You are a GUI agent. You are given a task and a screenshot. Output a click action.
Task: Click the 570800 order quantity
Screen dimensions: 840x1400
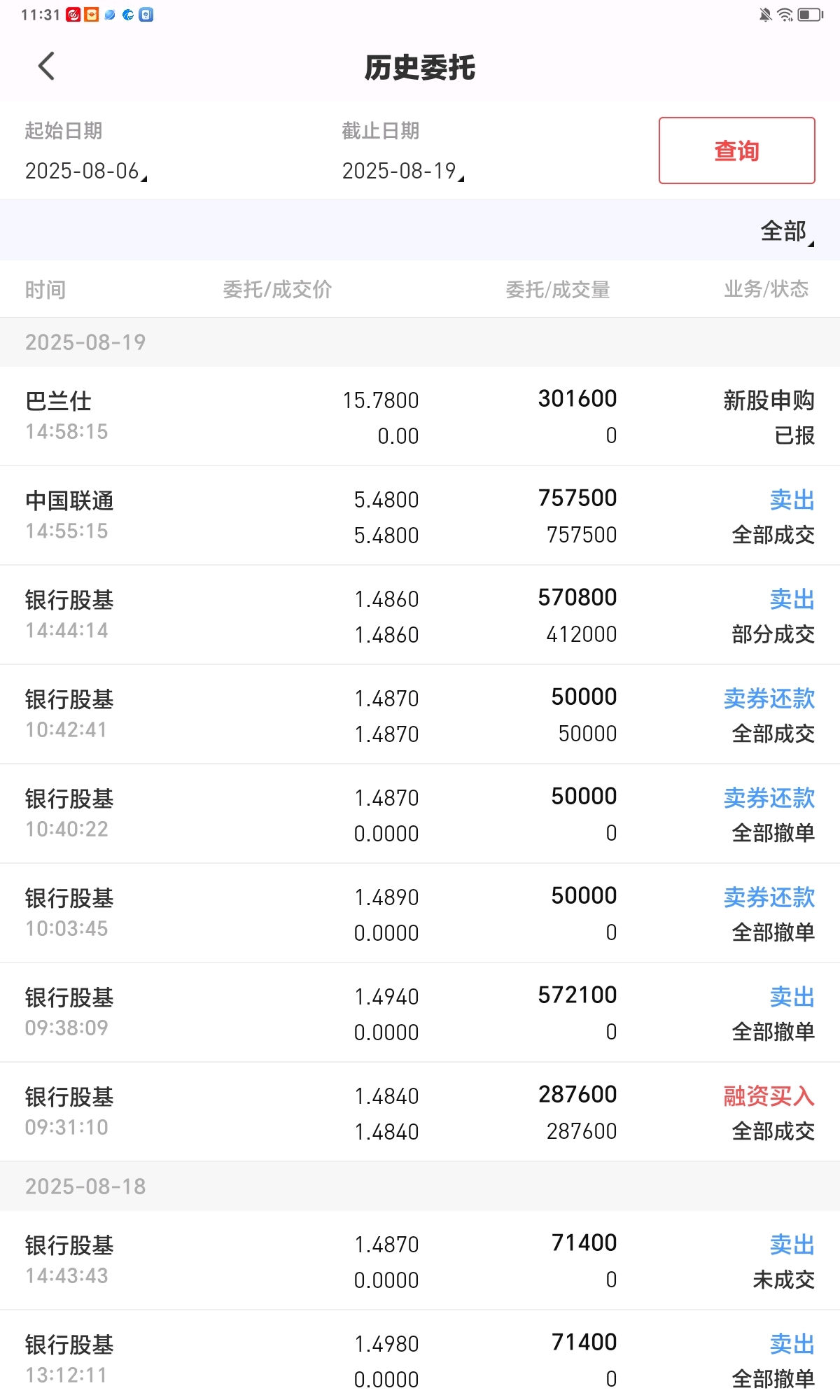coord(577,597)
